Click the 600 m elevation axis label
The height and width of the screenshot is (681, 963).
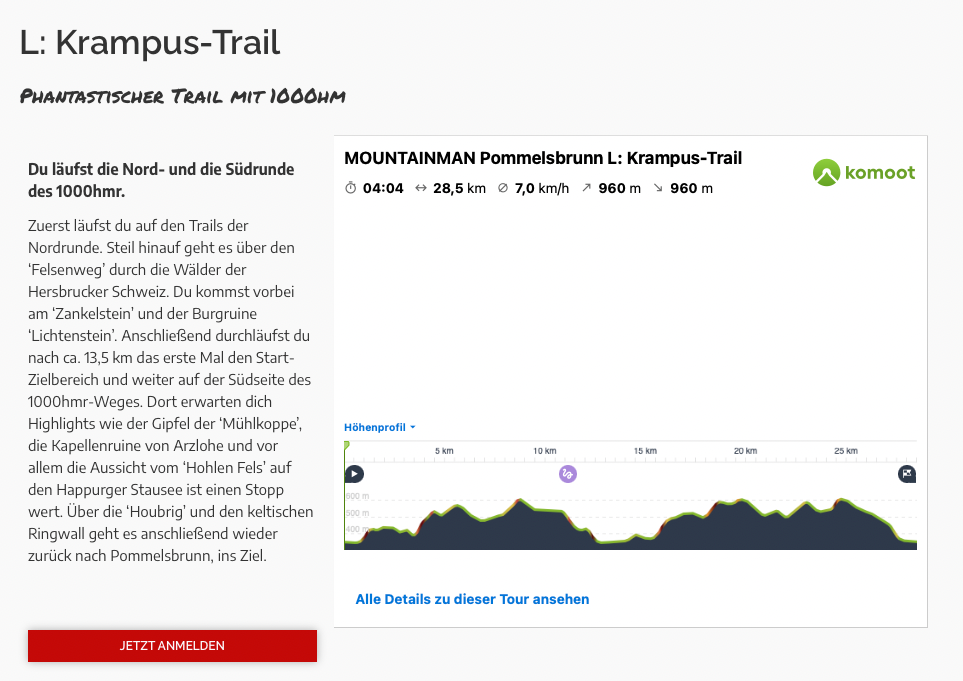(x=357, y=496)
